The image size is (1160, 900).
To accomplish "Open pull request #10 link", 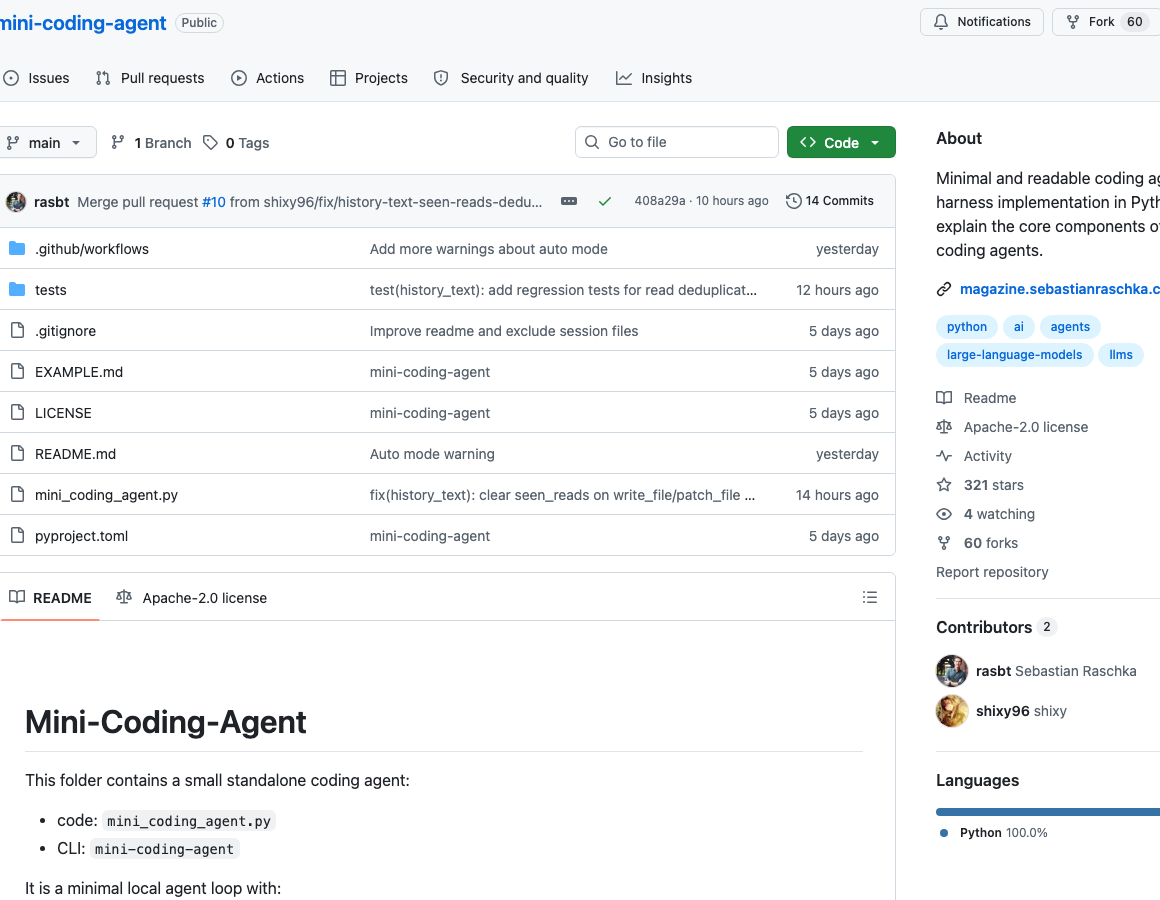I will [213, 200].
